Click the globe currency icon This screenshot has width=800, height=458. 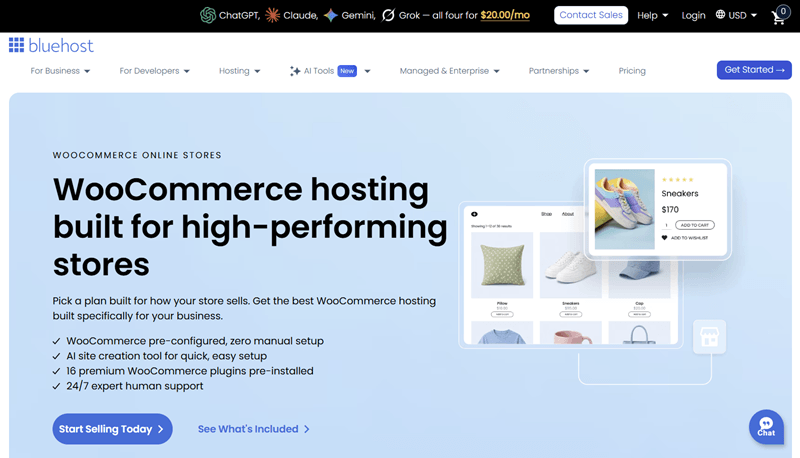click(x=720, y=14)
